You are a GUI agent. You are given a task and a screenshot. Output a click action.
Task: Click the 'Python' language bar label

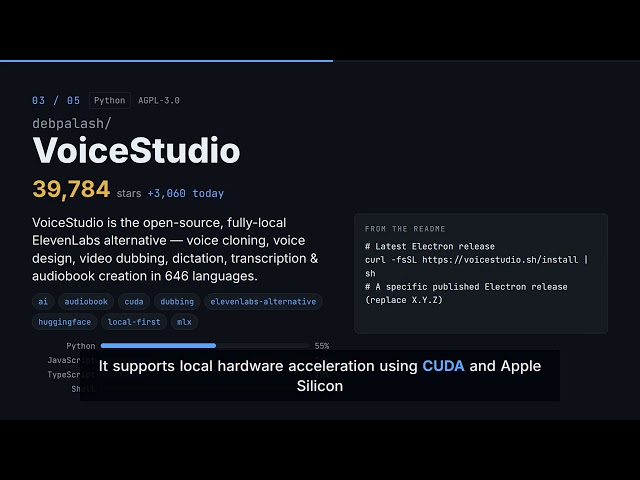[x=80, y=346]
